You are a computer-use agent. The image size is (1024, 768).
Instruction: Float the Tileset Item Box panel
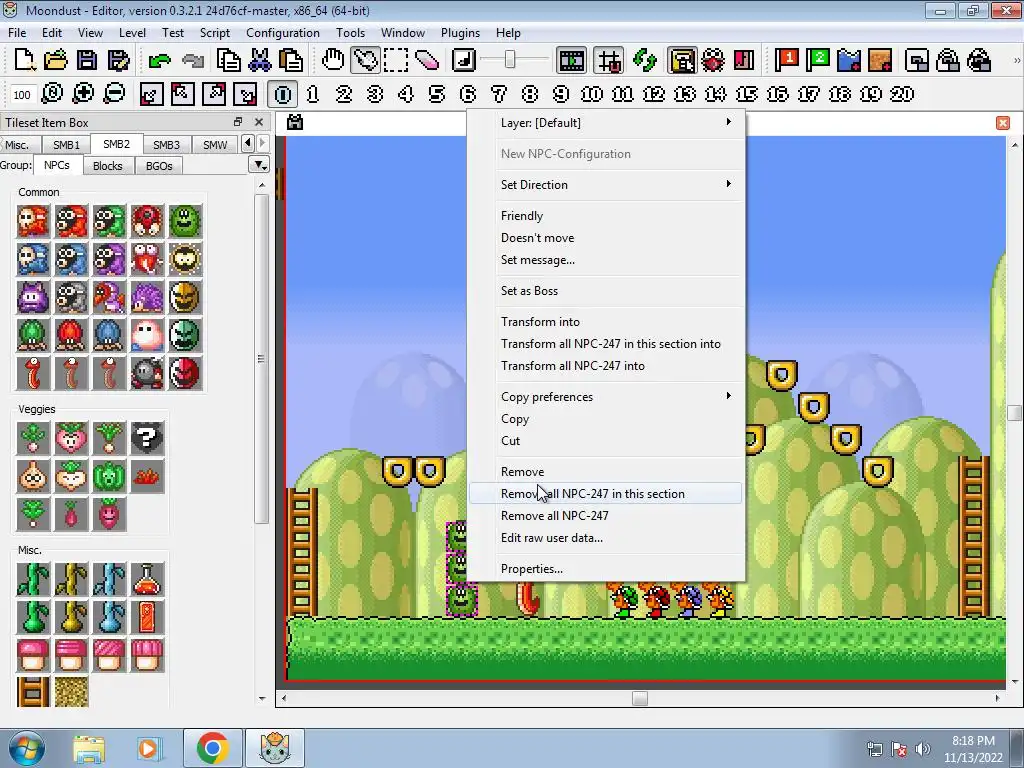[x=238, y=122]
